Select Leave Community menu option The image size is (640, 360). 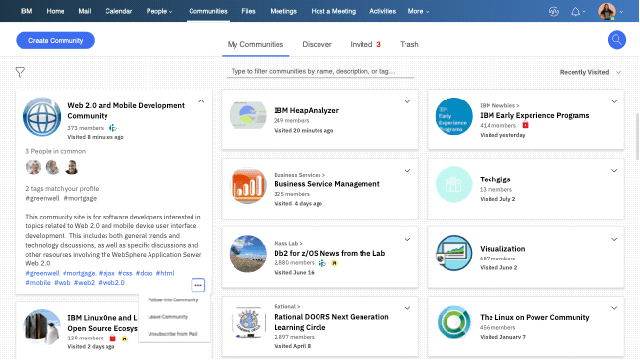point(168,317)
